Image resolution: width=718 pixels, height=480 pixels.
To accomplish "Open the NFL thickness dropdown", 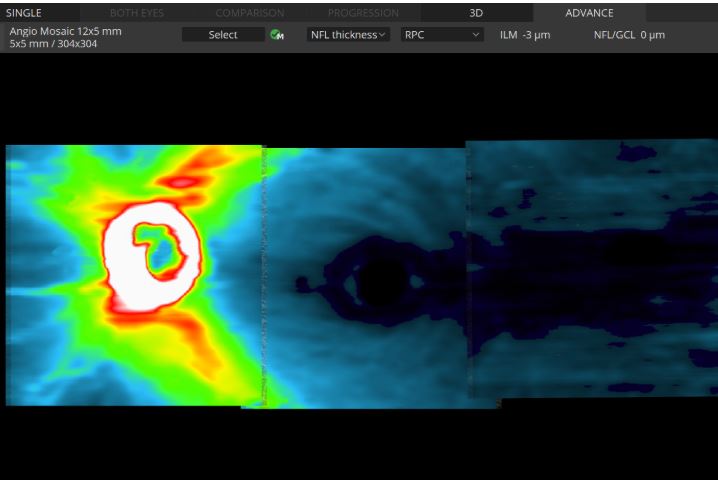I will tap(348, 35).
